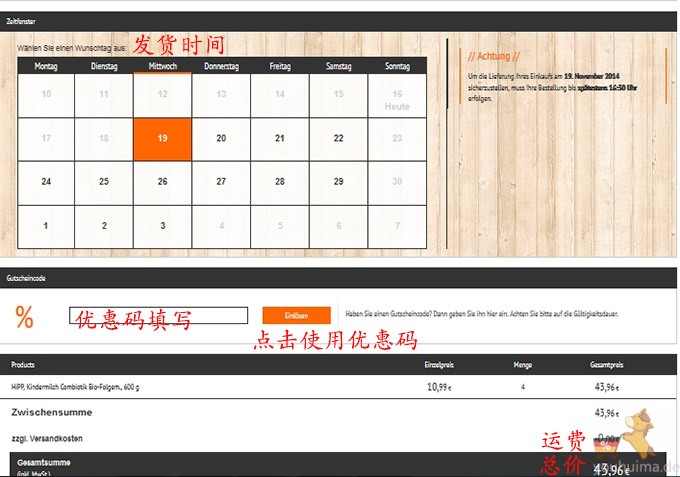
Task: Select Wednesday the 19th delivery date
Action: pos(162,139)
